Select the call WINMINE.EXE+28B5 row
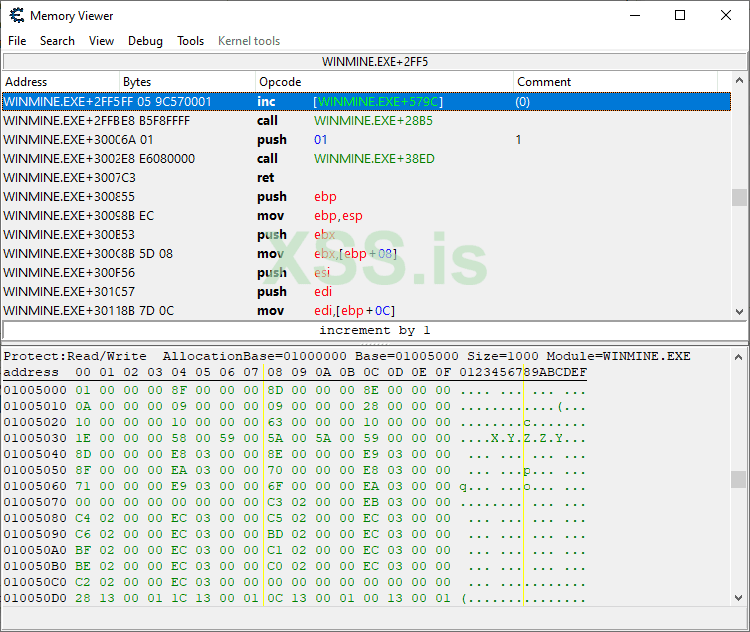 click(366, 121)
